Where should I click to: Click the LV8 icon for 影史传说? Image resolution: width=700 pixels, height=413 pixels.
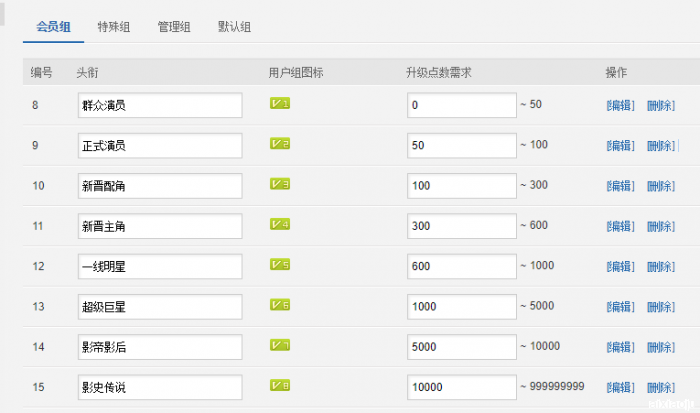point(280,385)
